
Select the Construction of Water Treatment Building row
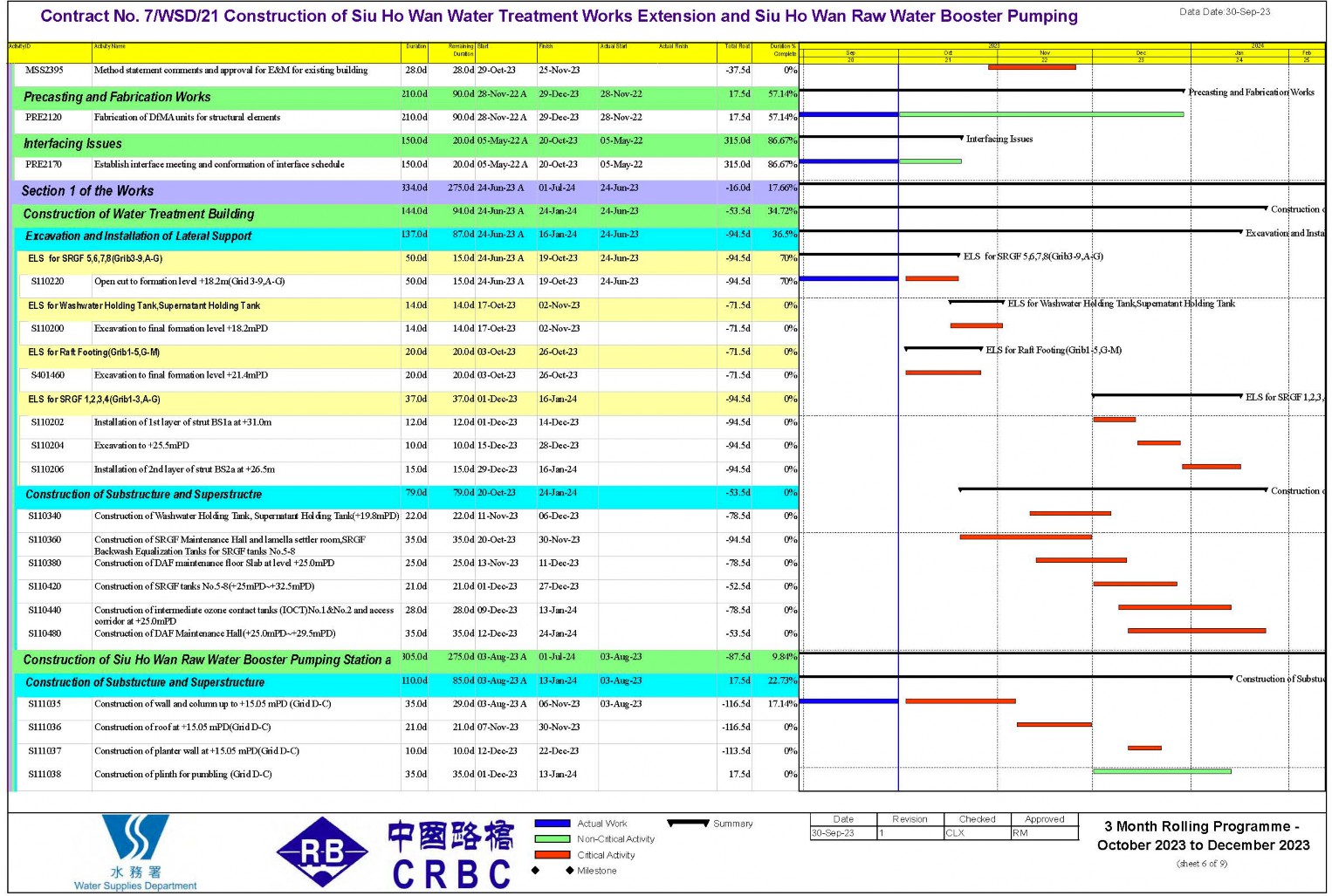click(406, 214)
